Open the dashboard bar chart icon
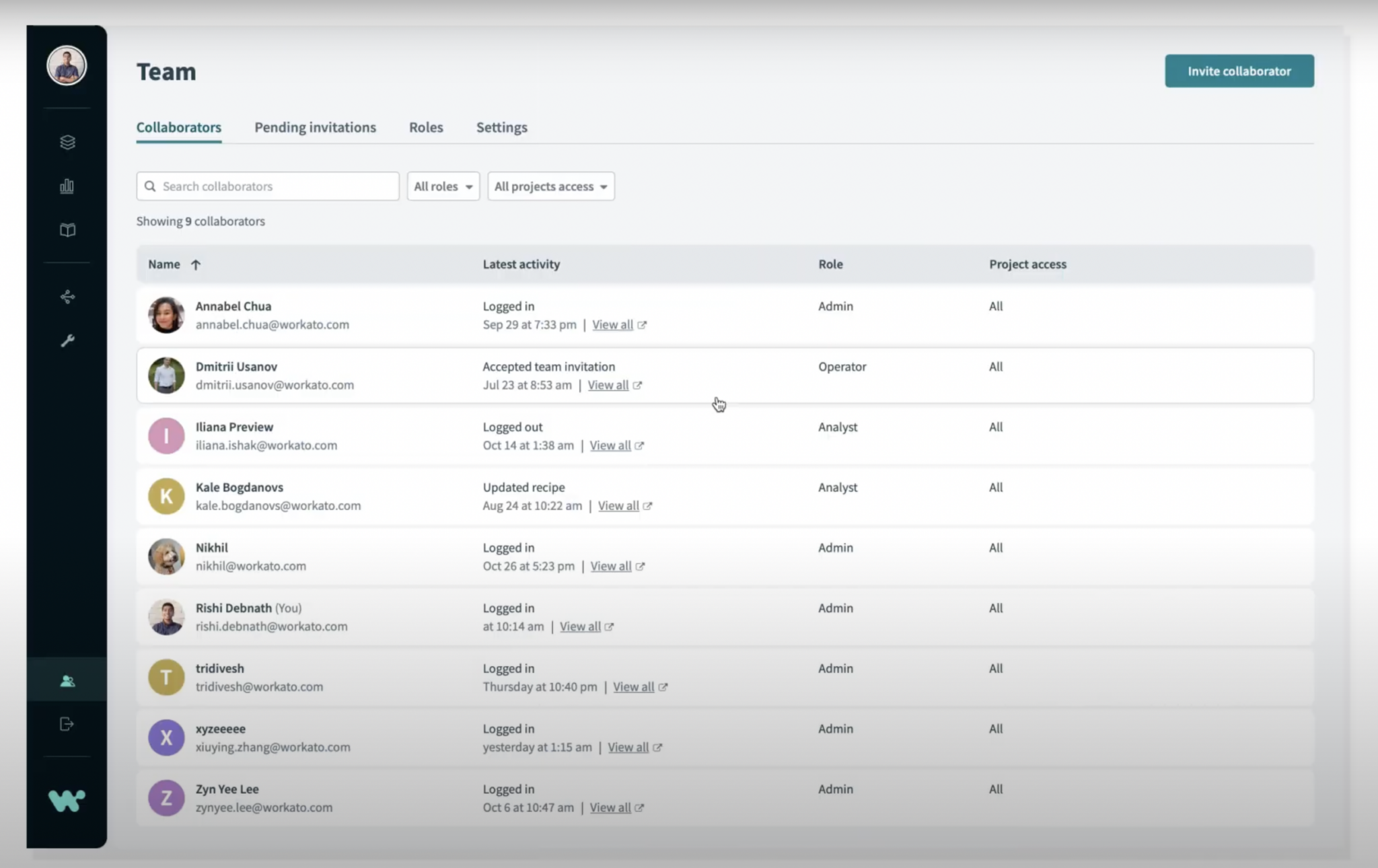The image size is (1378, 868). coord(67,186)
